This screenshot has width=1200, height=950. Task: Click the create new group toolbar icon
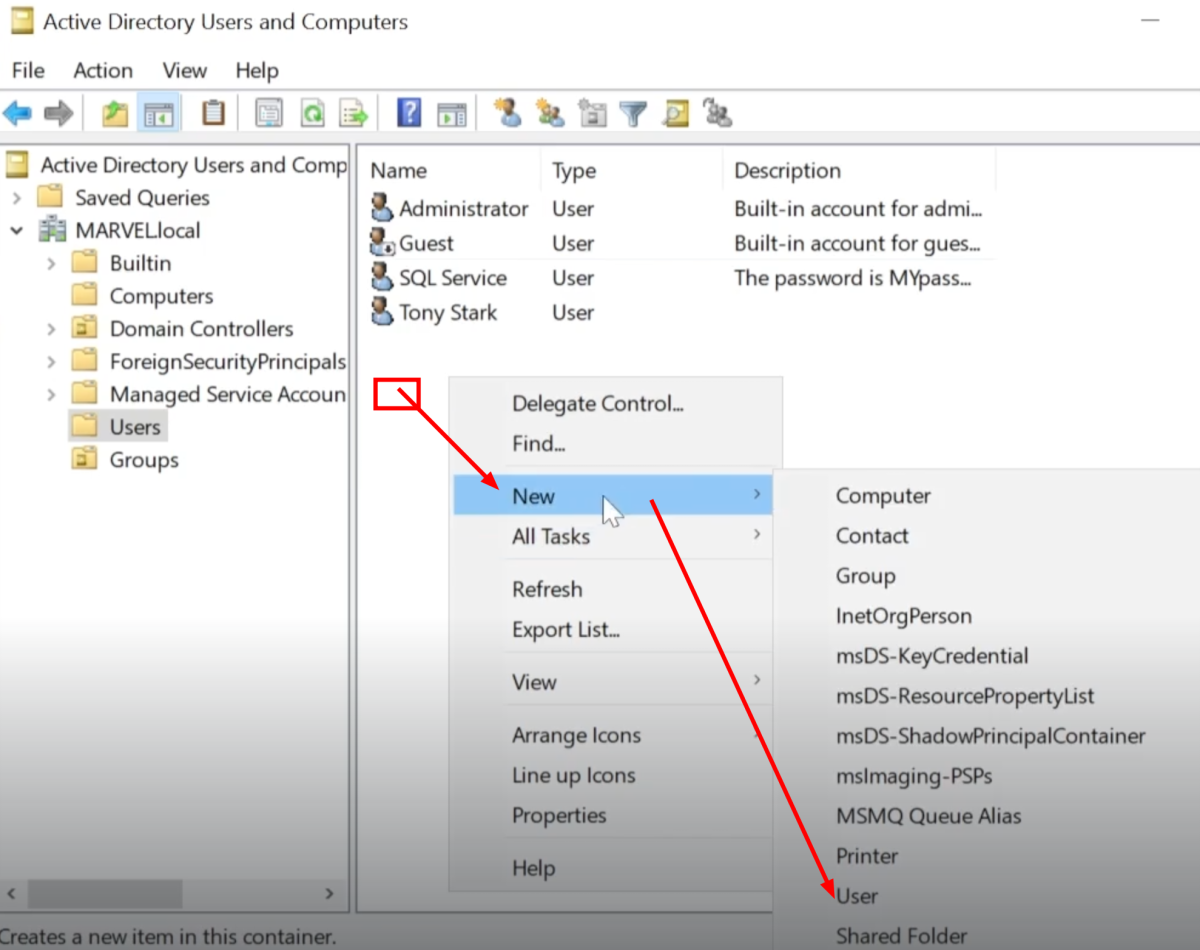coord(550,114)
